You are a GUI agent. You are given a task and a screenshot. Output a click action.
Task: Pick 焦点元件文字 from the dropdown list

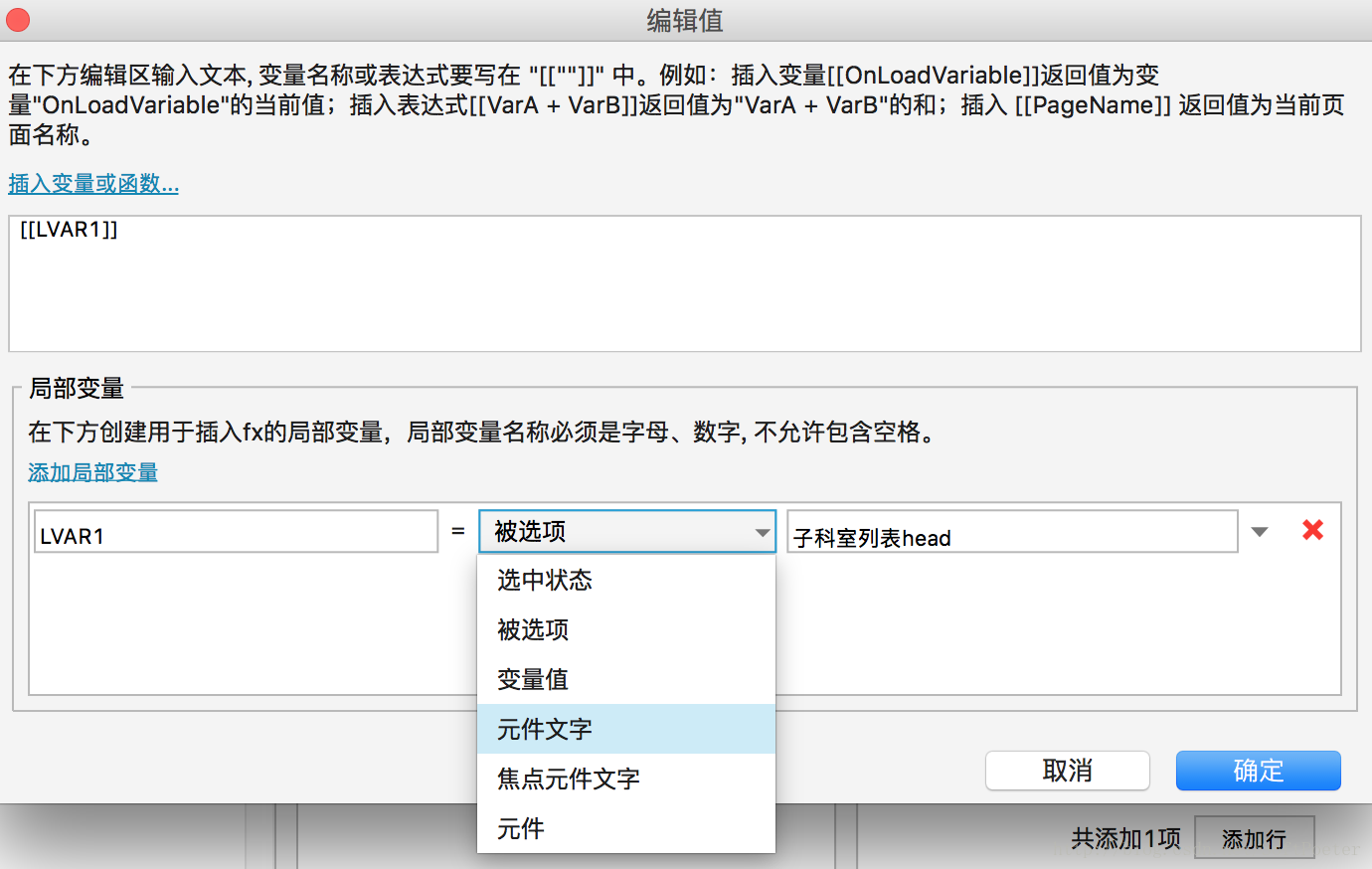tap(626, 779)
